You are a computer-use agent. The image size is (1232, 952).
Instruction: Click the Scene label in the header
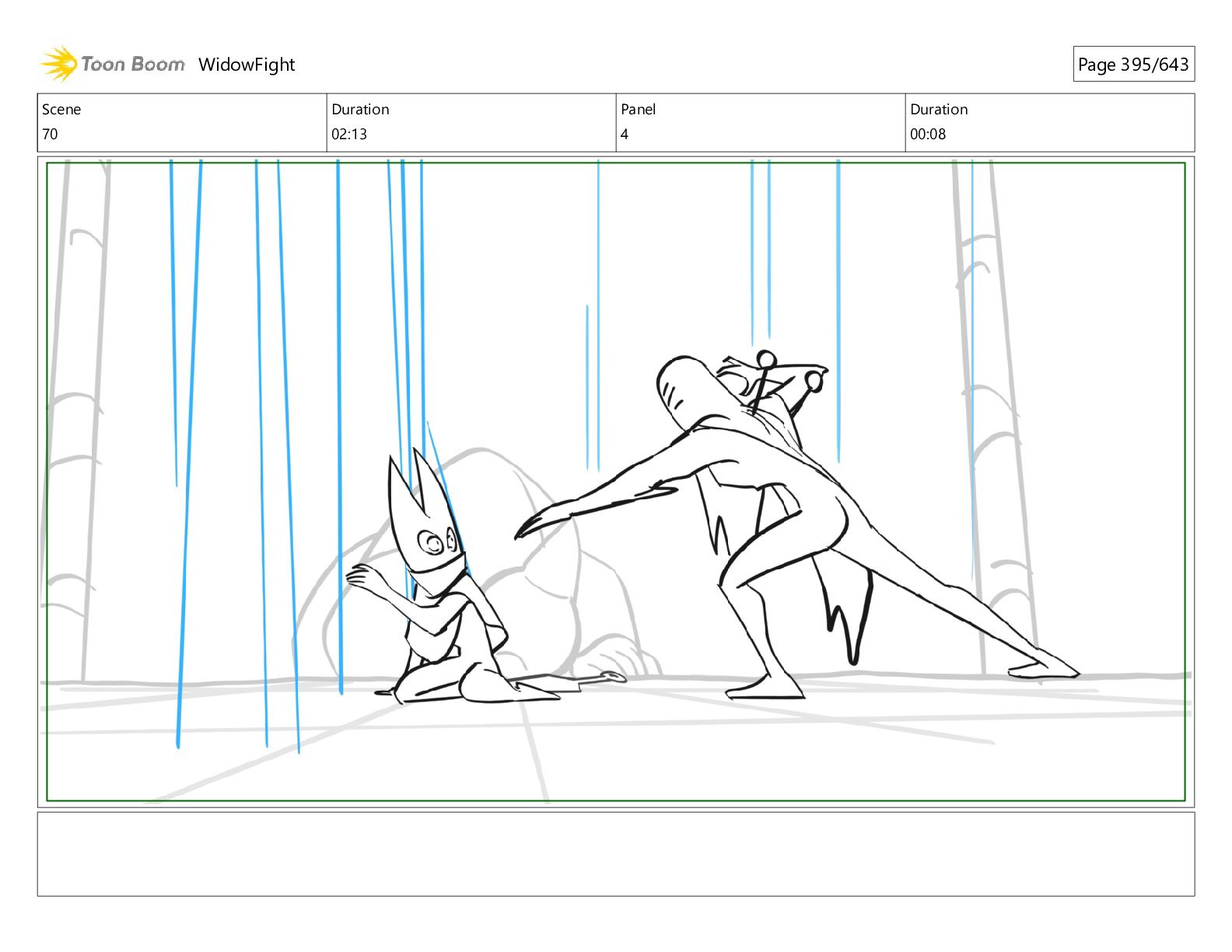coord(61,110)
